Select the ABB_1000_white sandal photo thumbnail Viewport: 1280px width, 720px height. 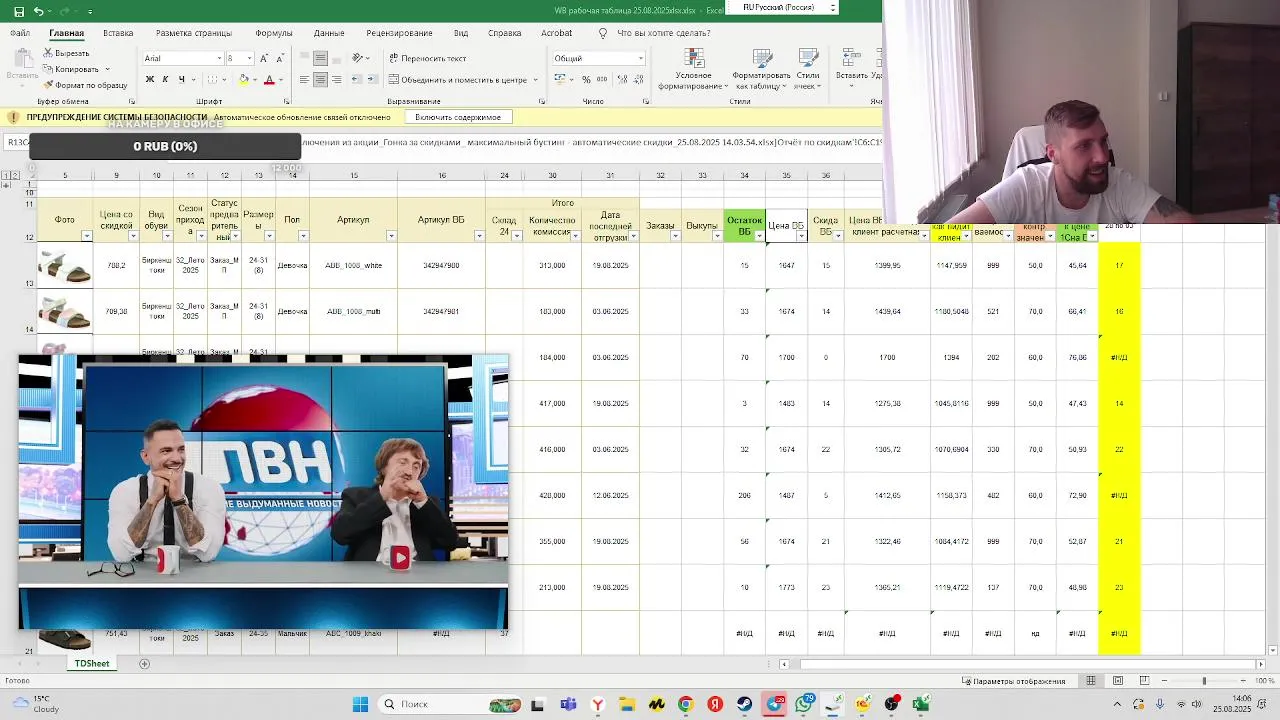coord(65,266)
